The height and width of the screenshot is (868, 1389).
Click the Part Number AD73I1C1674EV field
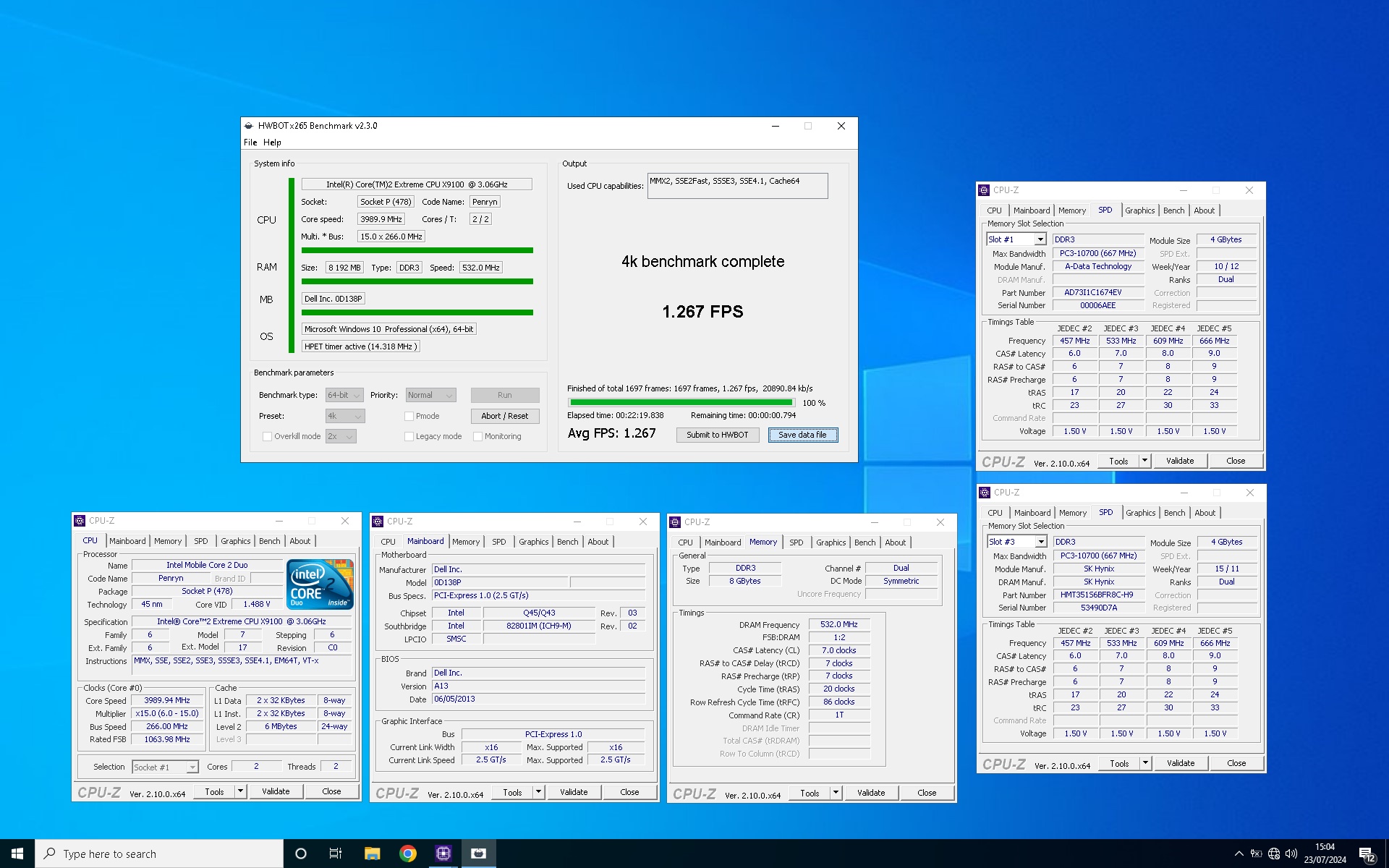pyautogui.click(x=1097, y=293)
